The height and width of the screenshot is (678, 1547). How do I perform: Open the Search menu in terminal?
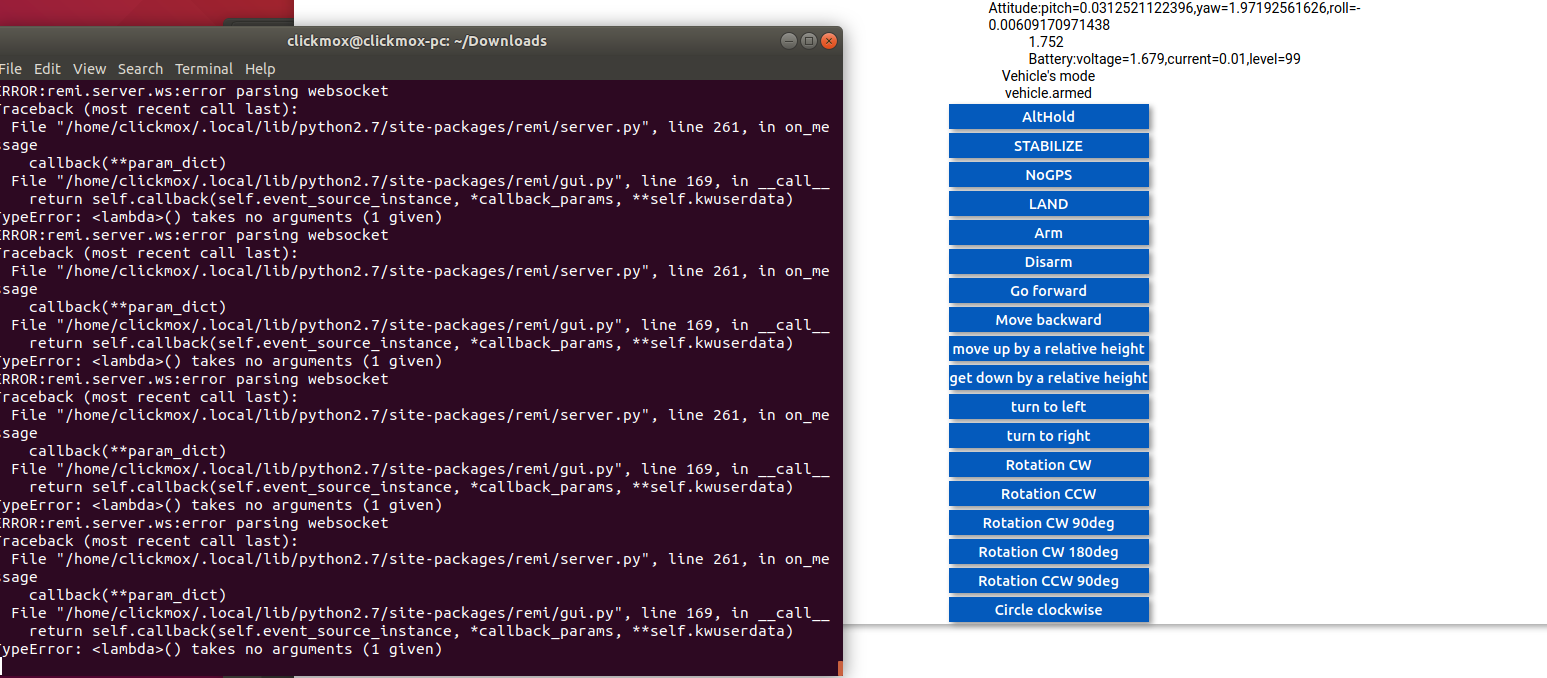(x=140, y=68)
